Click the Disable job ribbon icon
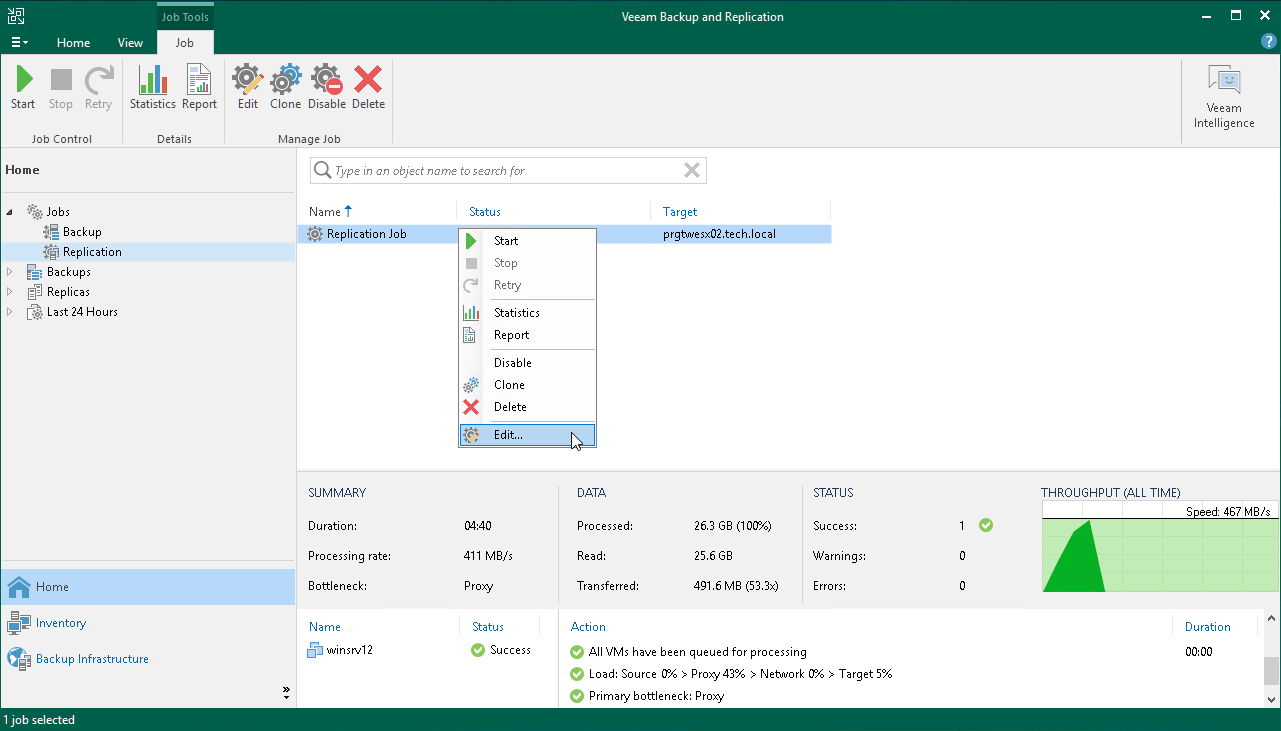The width and height of the screenshot is (1281, 731). tap(327, 88)
